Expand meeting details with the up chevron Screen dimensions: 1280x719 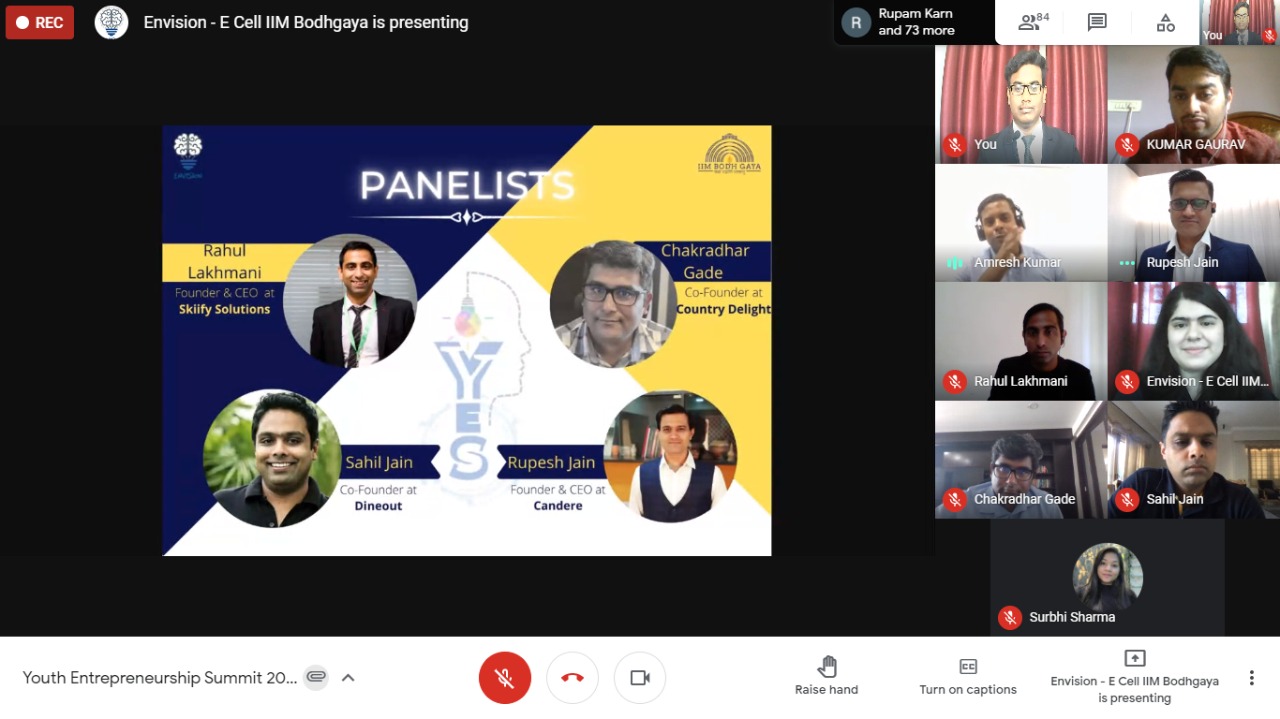click(348, 677)
